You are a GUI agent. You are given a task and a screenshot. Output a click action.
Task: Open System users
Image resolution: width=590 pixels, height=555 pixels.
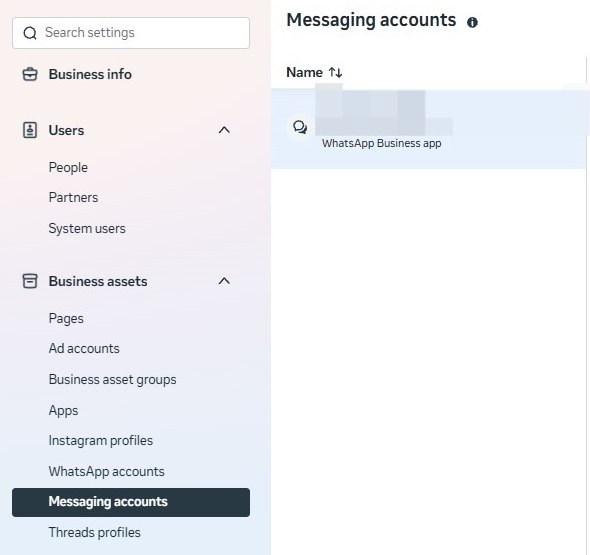87,228
